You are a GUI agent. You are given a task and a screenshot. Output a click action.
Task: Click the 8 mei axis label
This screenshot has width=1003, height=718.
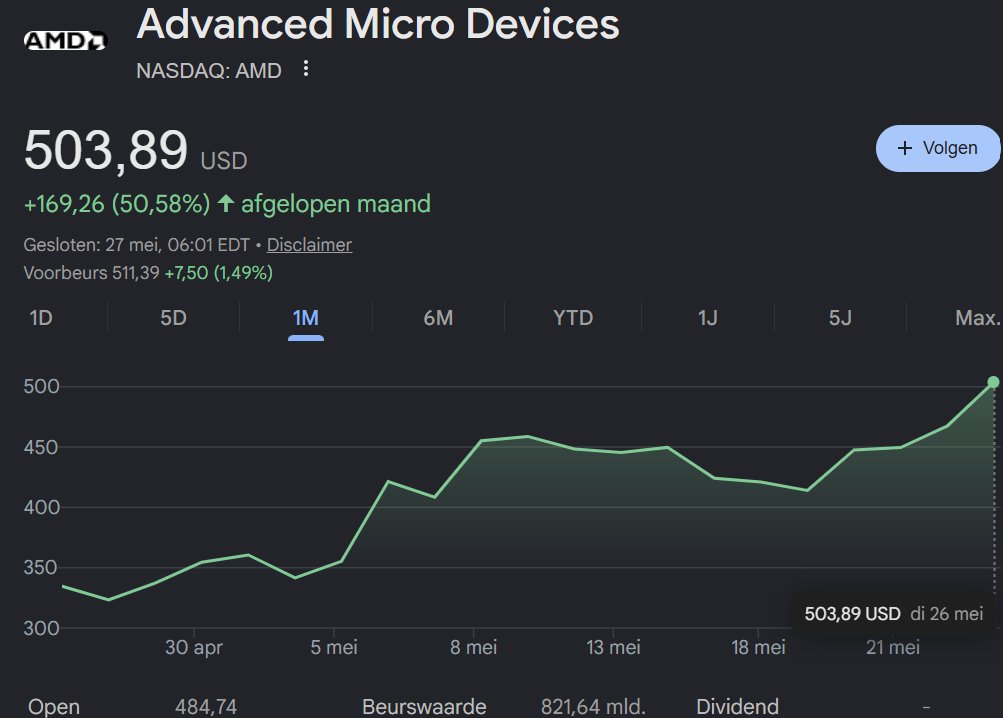473,647
